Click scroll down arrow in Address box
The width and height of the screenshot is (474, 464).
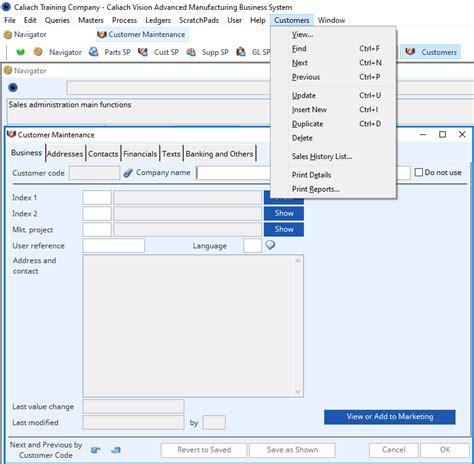click(x=298, y=392)
